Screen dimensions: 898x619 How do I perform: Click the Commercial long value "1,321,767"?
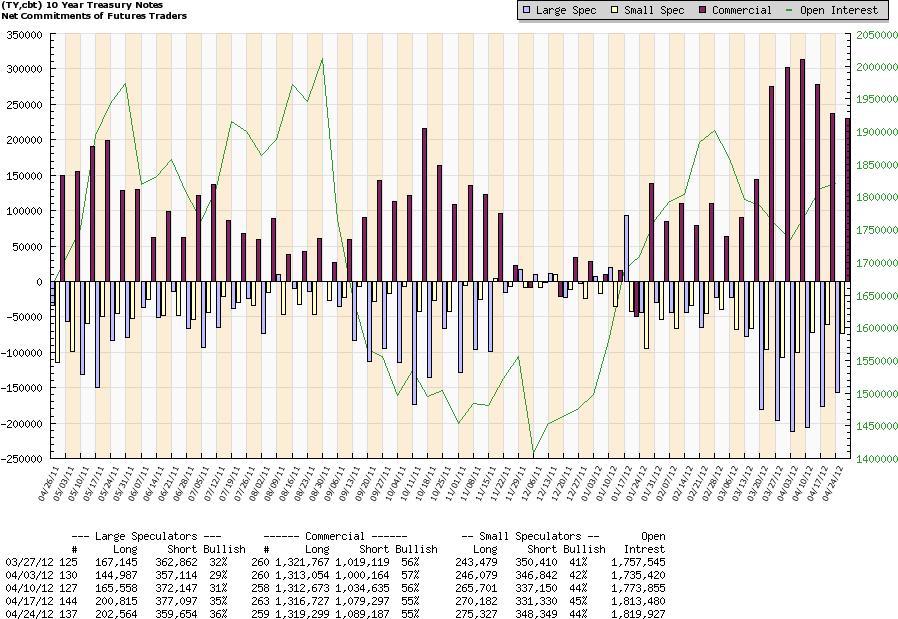pos(302,562)
